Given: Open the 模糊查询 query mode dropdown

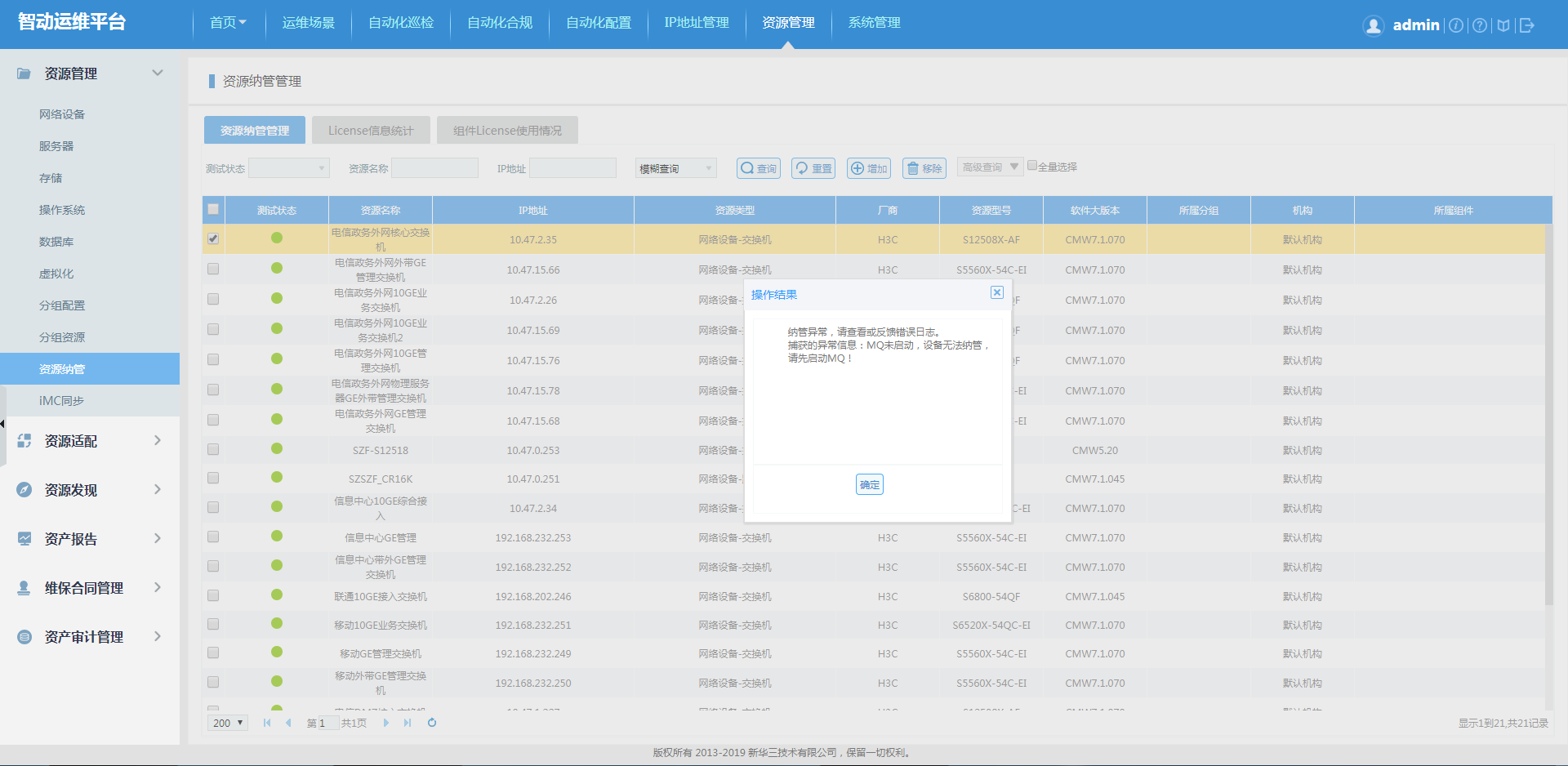Looking at the screenshot, I should click(x=675, y=168).
